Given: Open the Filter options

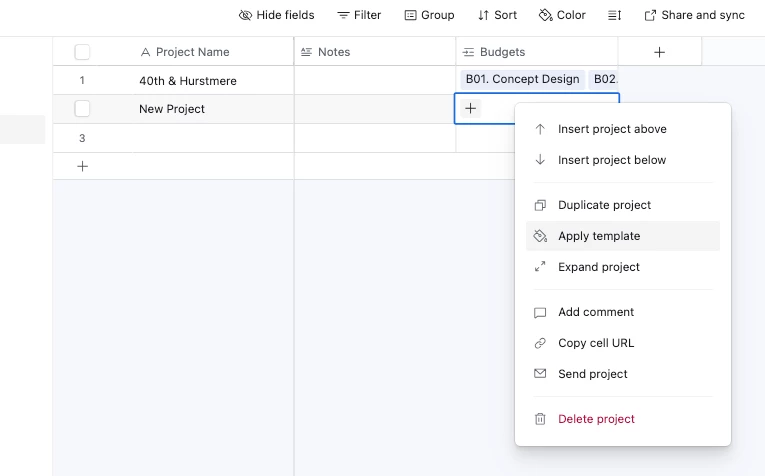Looking at the screenshot, I should [359, 16].
